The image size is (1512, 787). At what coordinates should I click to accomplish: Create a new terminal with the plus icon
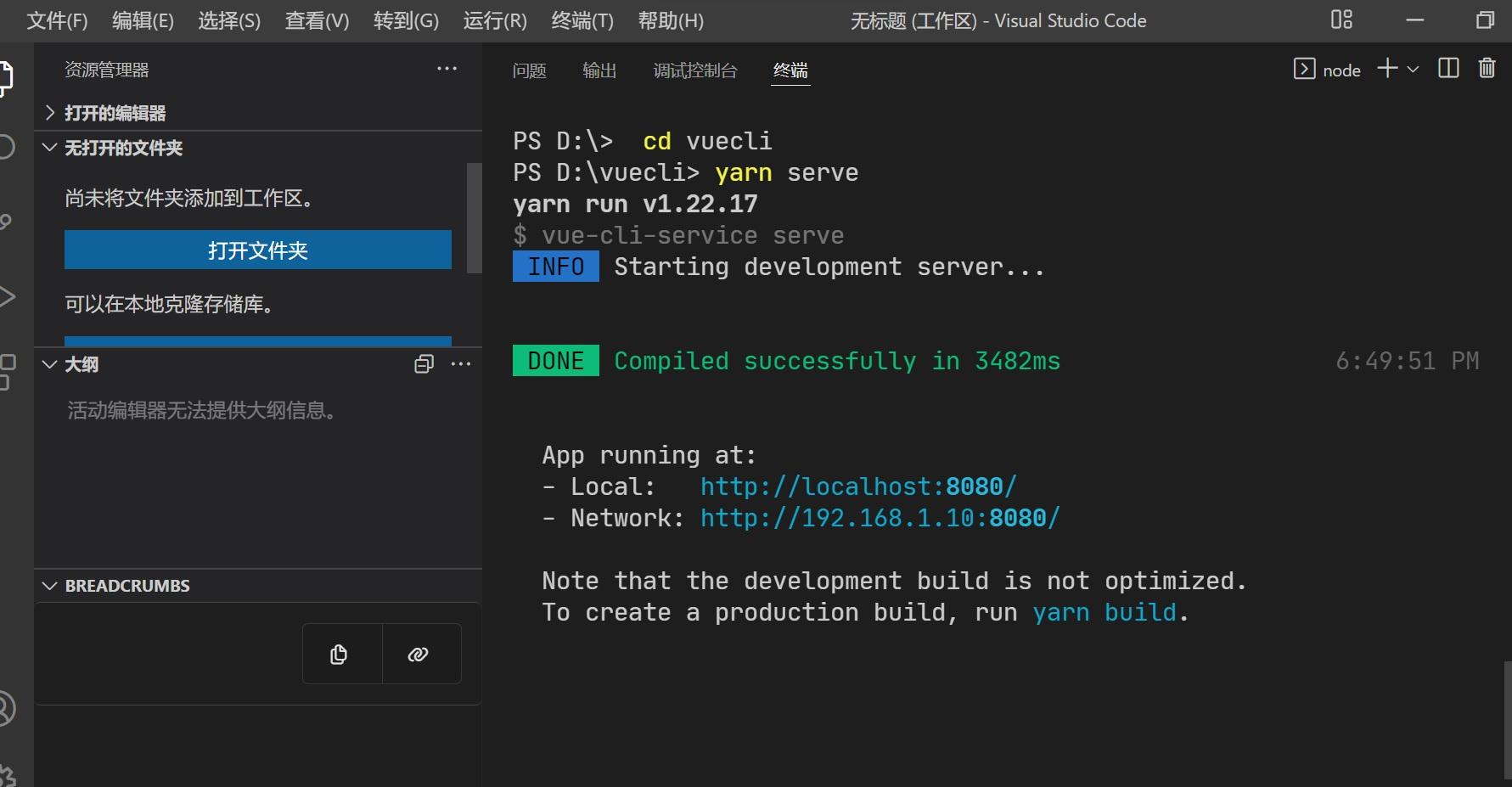[1387, 69]
